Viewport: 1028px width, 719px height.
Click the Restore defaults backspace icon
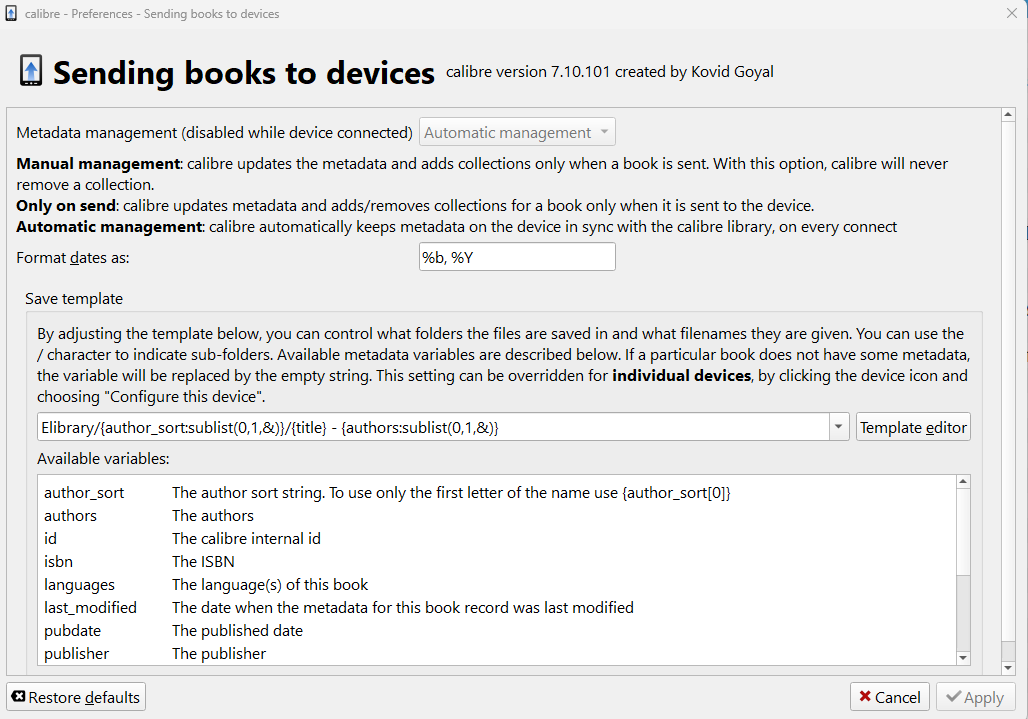18,697
